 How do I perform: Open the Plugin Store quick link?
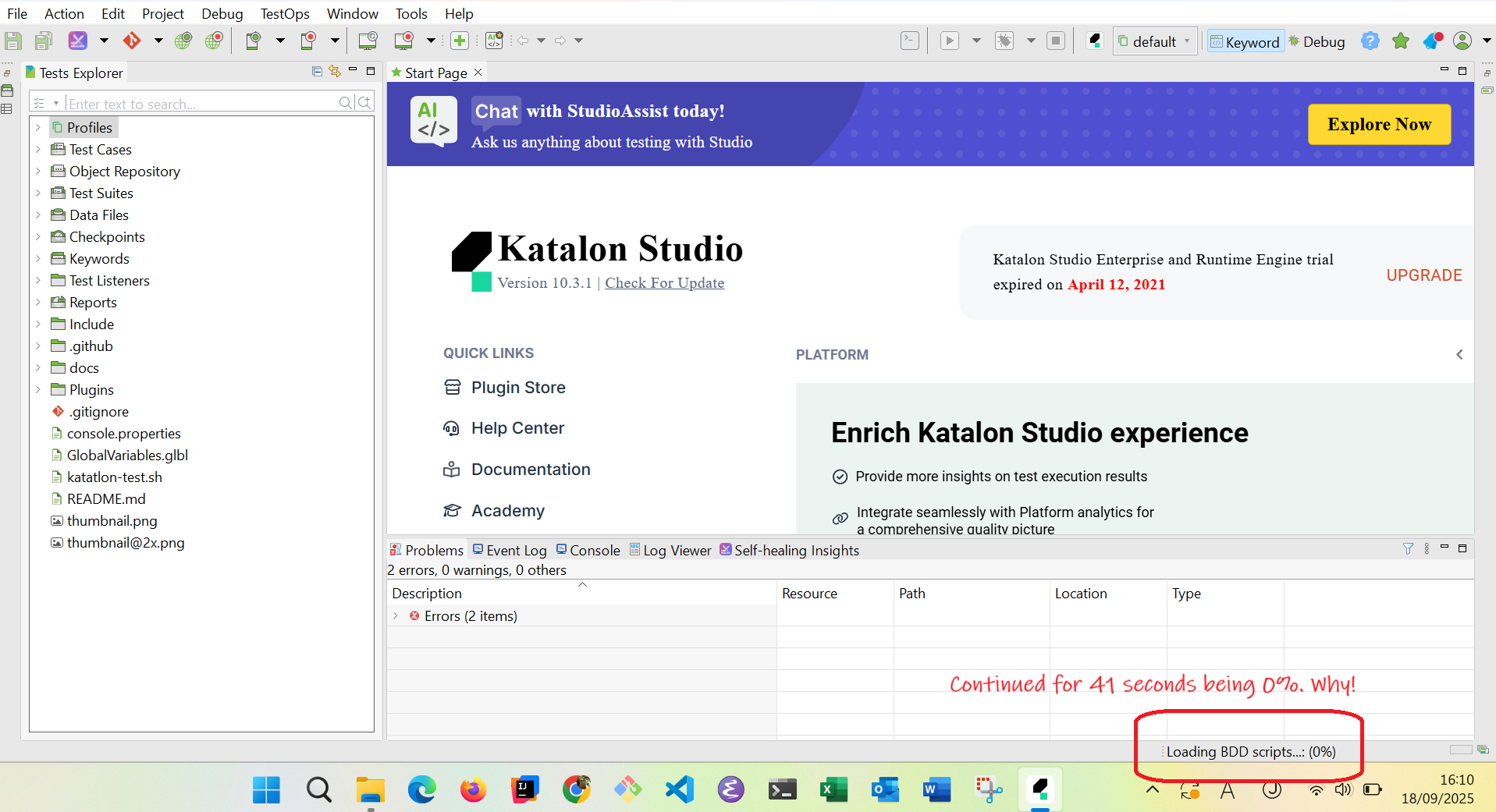504,388
